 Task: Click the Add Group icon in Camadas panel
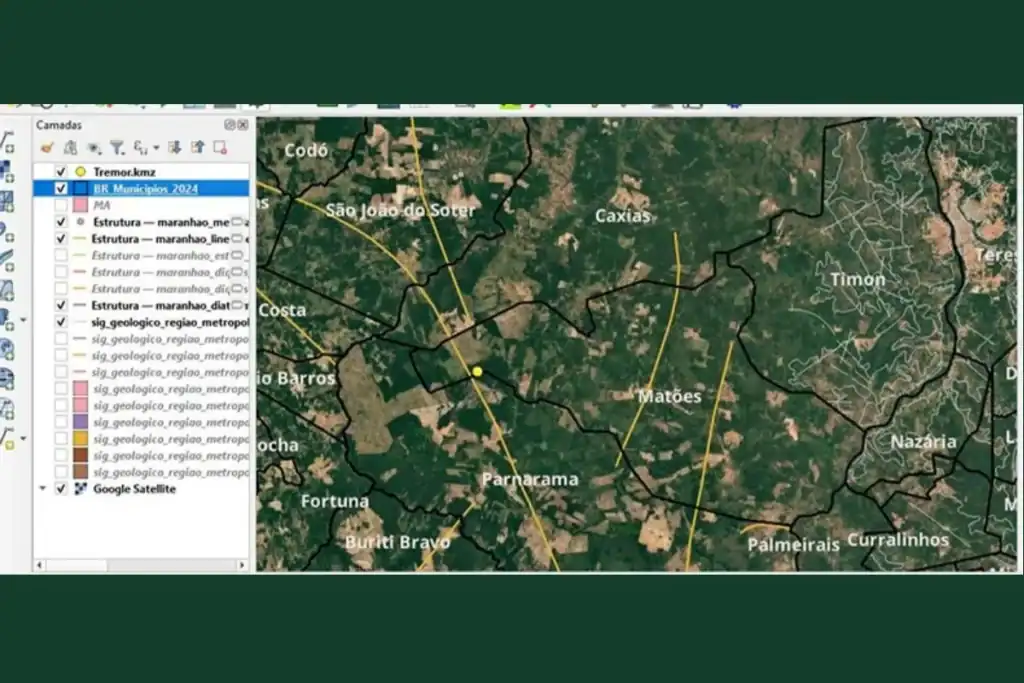(71, 146)
